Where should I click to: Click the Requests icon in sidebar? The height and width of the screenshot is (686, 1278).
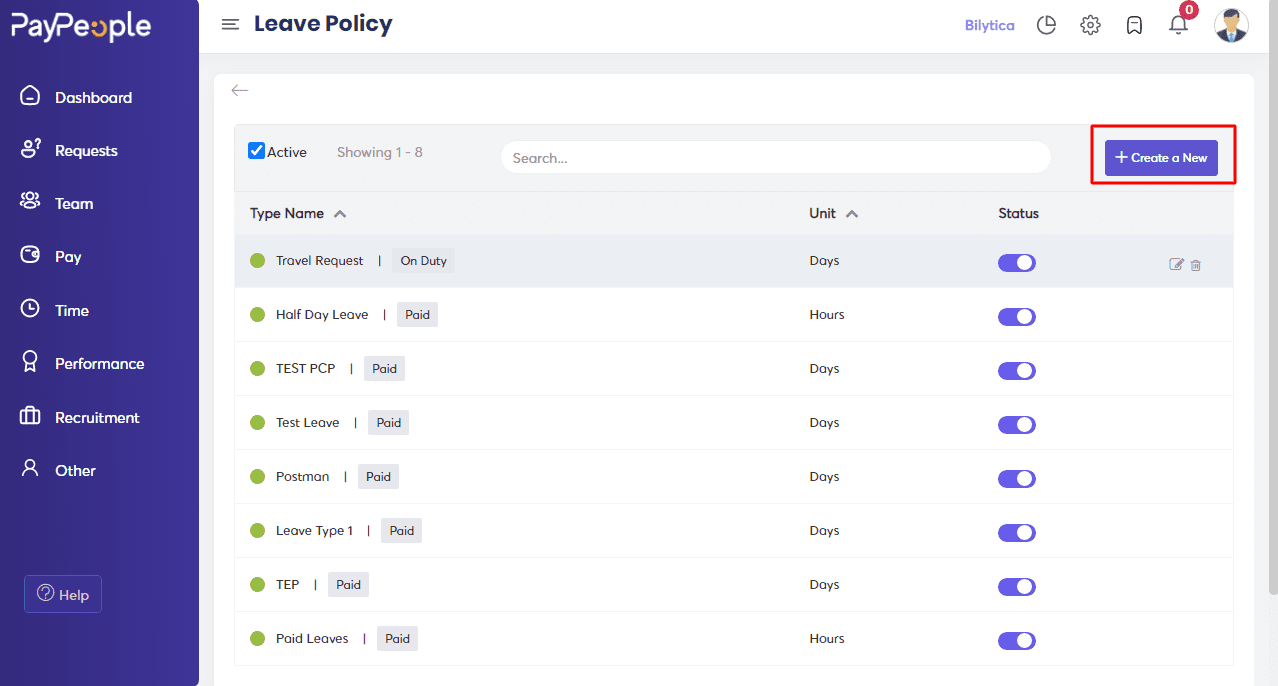point(31,150)
